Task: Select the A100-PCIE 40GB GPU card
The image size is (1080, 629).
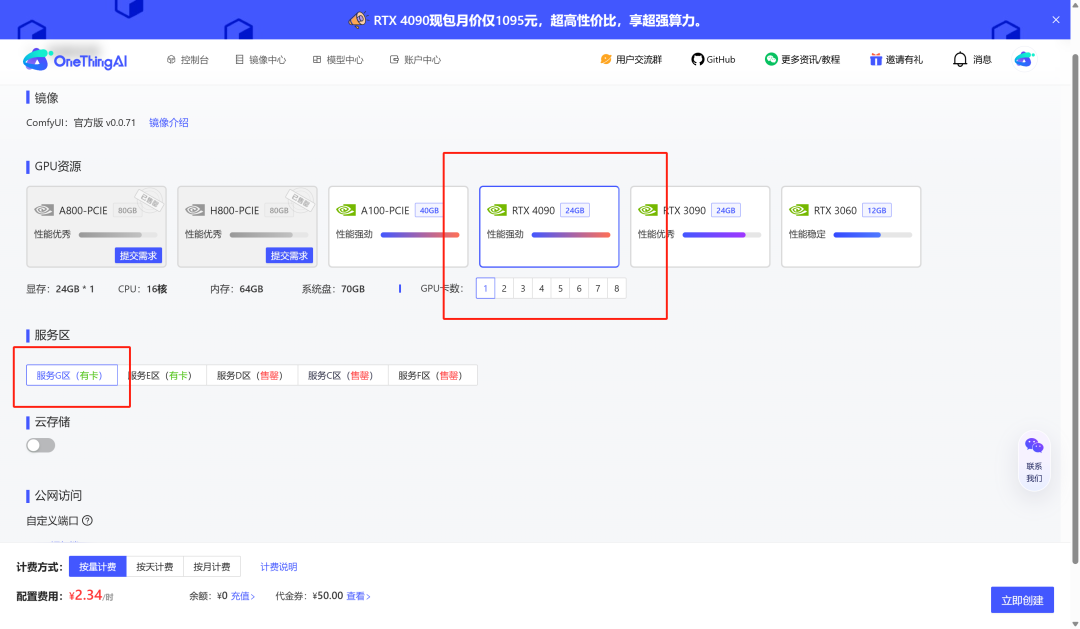Action: 398,227
